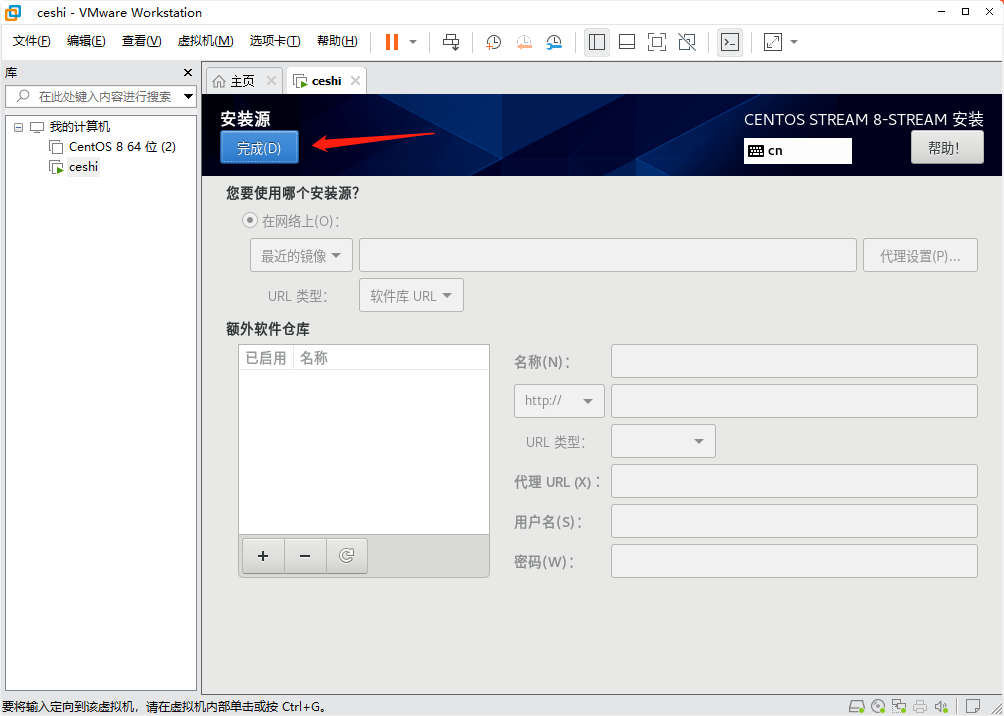Click the 代理 URL (X) input field

[794, 481]
